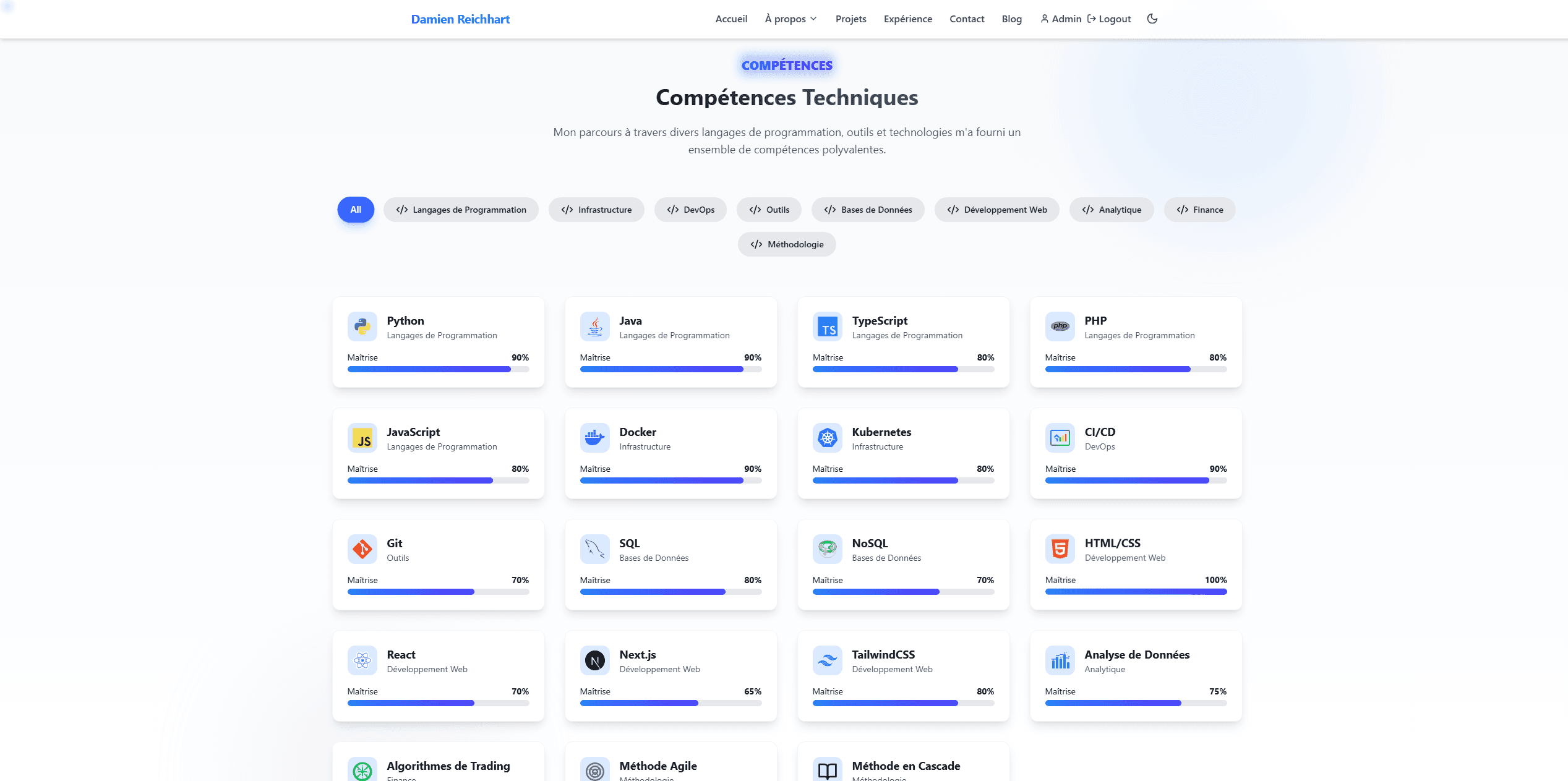Open the Admin link
Image resolution: width=1568 pixels, height=781 pixels.
(1061, 19)
